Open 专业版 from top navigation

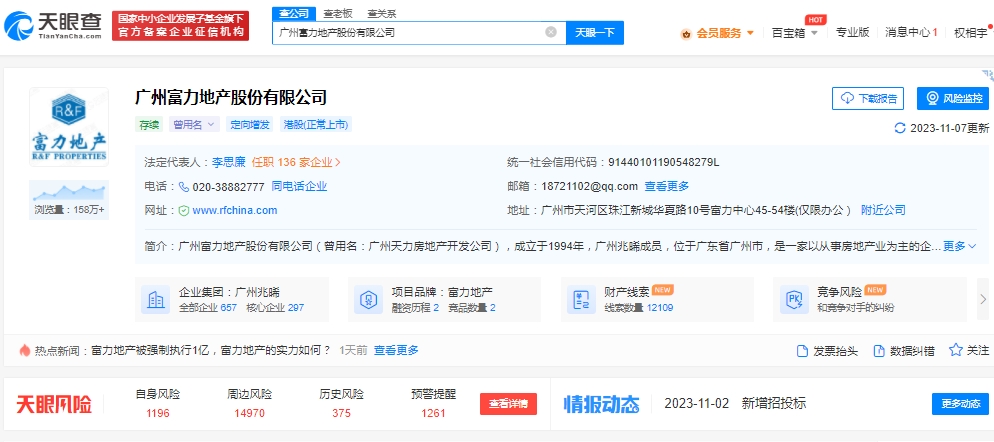point(852,32)
